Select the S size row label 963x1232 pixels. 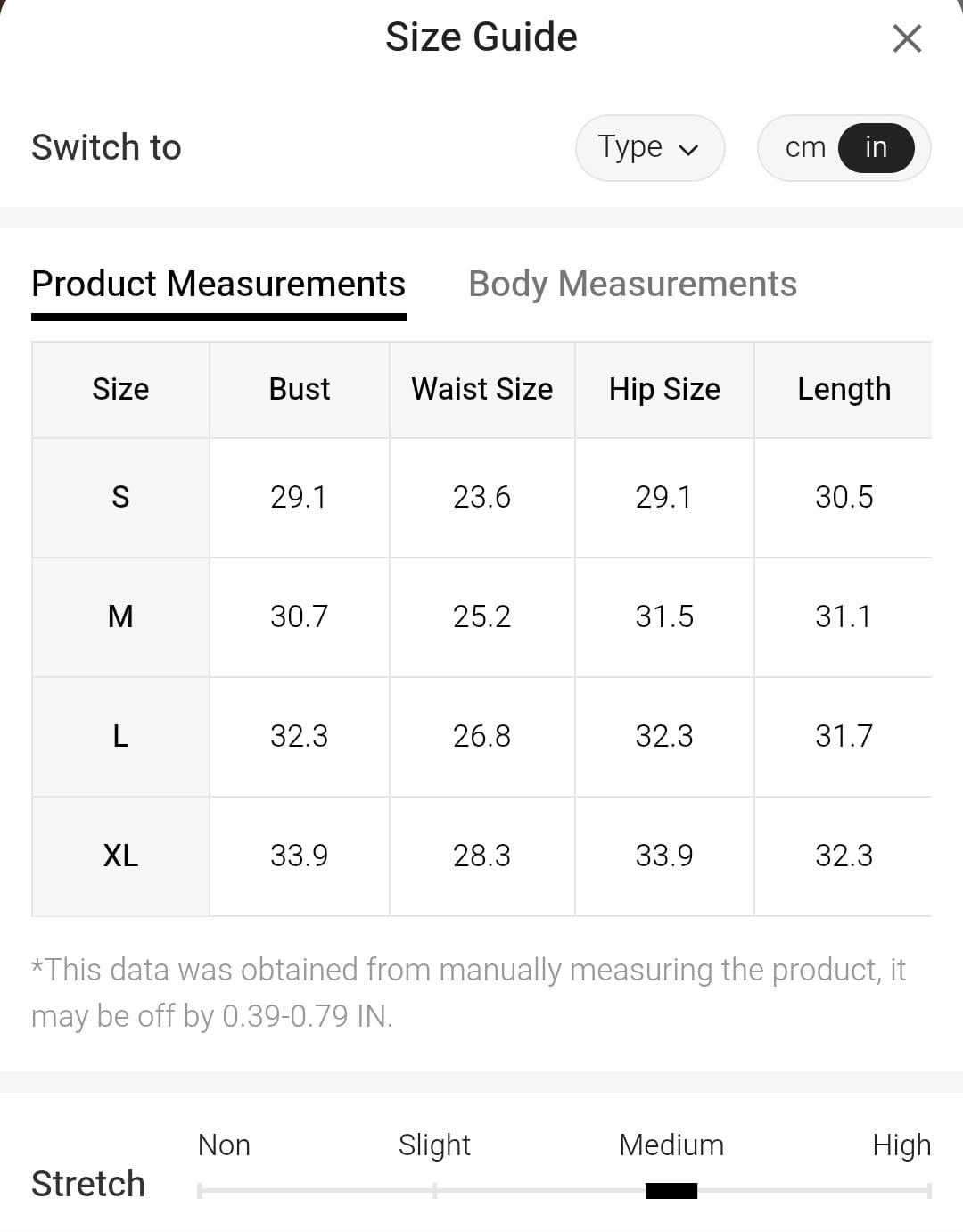120,497
